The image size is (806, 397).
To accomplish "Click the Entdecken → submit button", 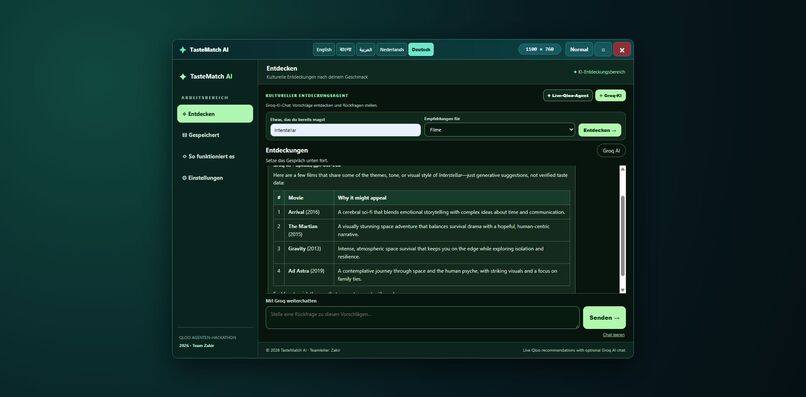I will pos(599,130).
